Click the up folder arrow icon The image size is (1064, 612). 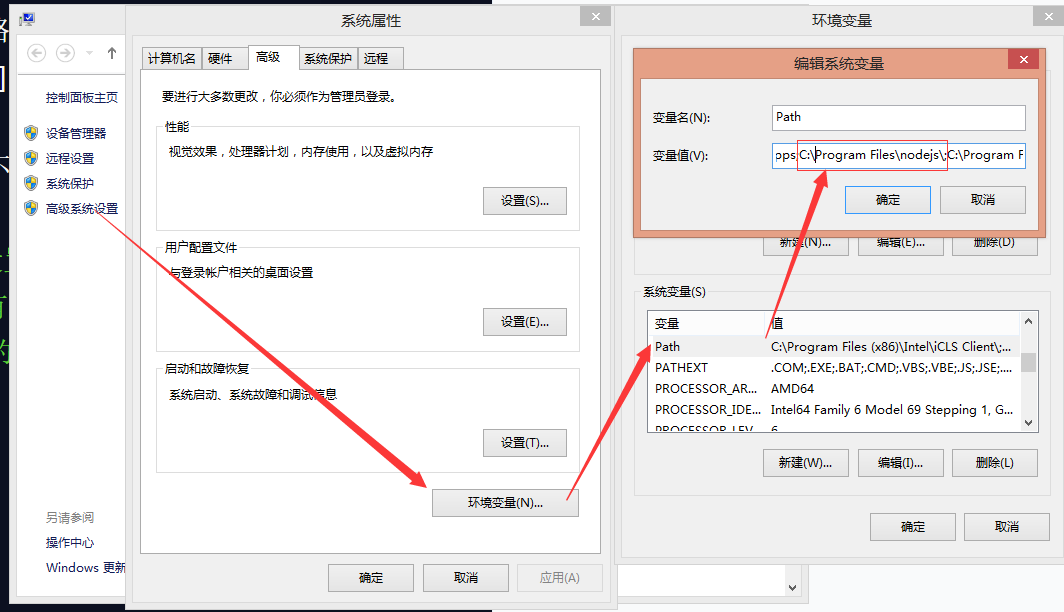[x=113, y=53]
